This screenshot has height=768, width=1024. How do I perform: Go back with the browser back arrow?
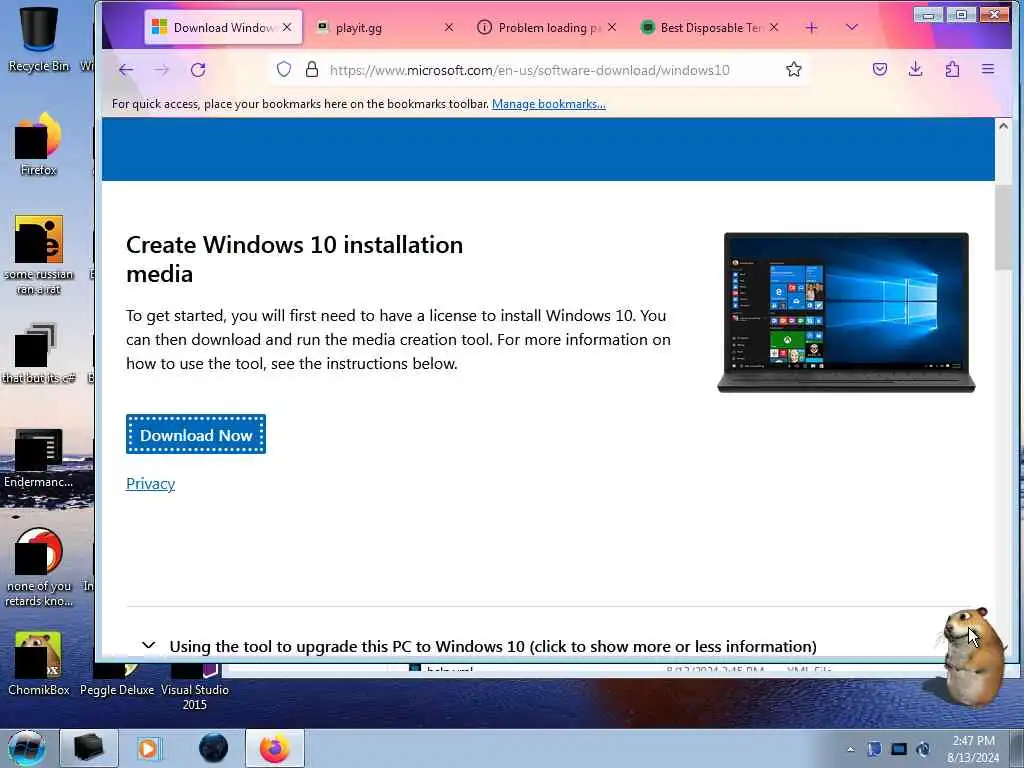click(x=126, y=70)
